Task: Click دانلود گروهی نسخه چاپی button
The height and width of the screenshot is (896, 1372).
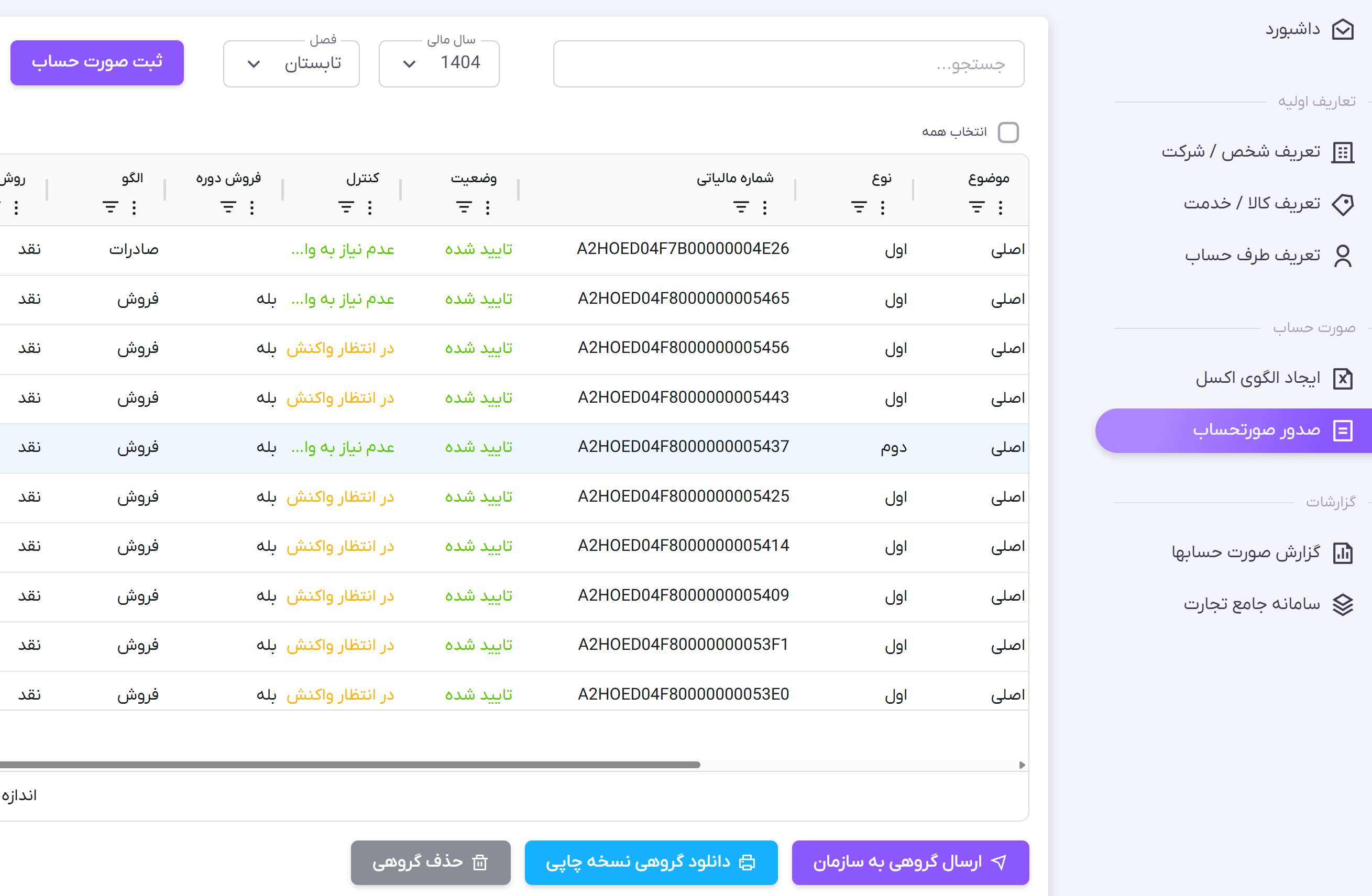Action: tap(650, 862)
